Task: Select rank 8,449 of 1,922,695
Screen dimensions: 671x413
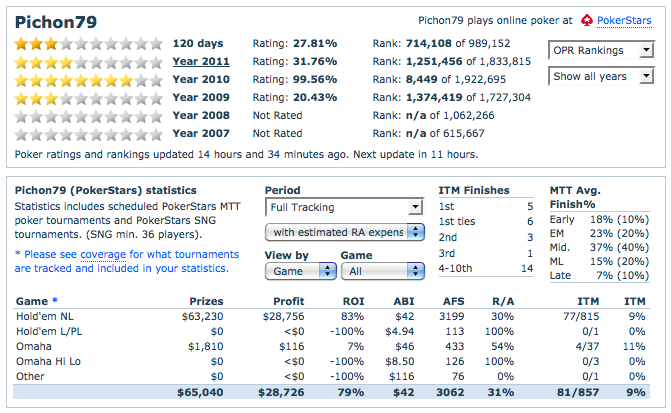Action: [x=455, y=80]
